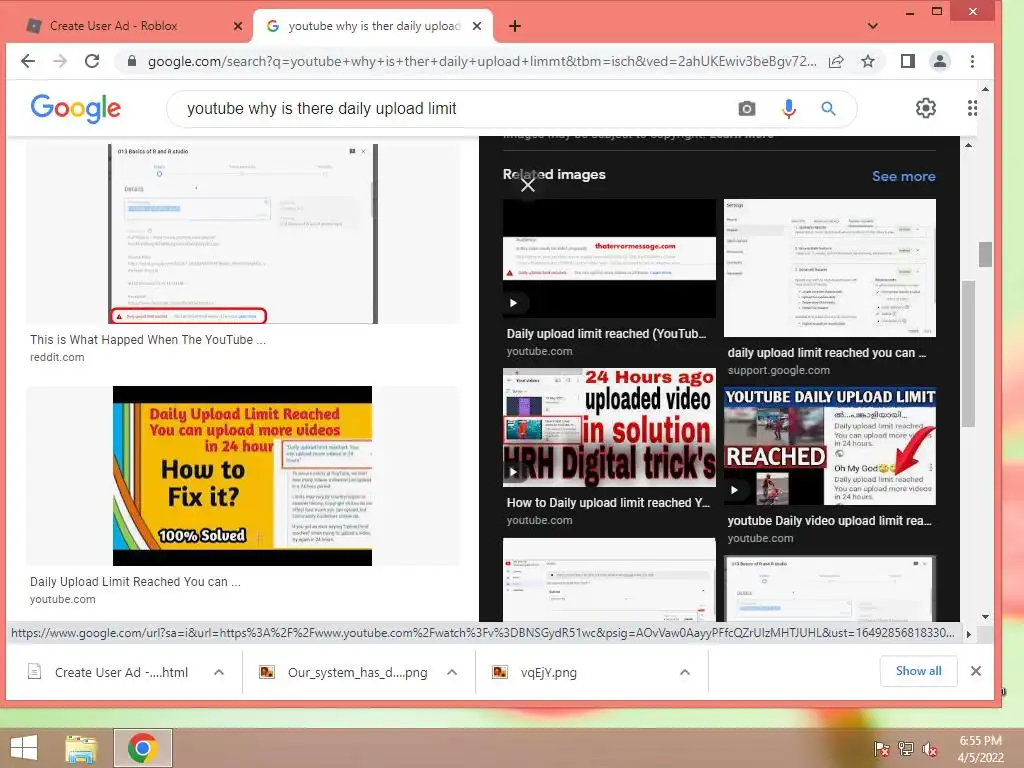Click the preview panel scroll up arrow
Image resolution: width=1024 pixels, height=768 pixels.
click(x=968, y=144)
